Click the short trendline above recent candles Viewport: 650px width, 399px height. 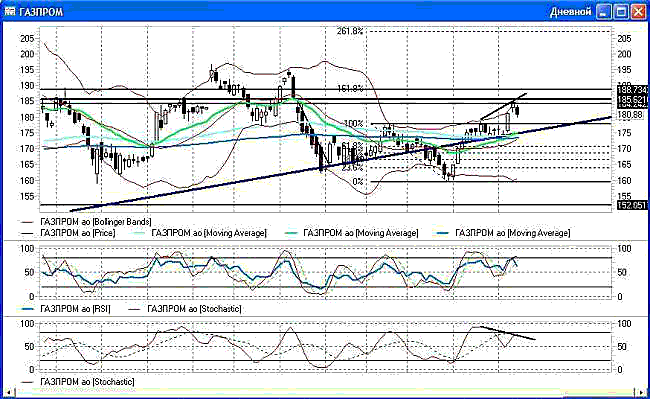[x=504, y=107]
